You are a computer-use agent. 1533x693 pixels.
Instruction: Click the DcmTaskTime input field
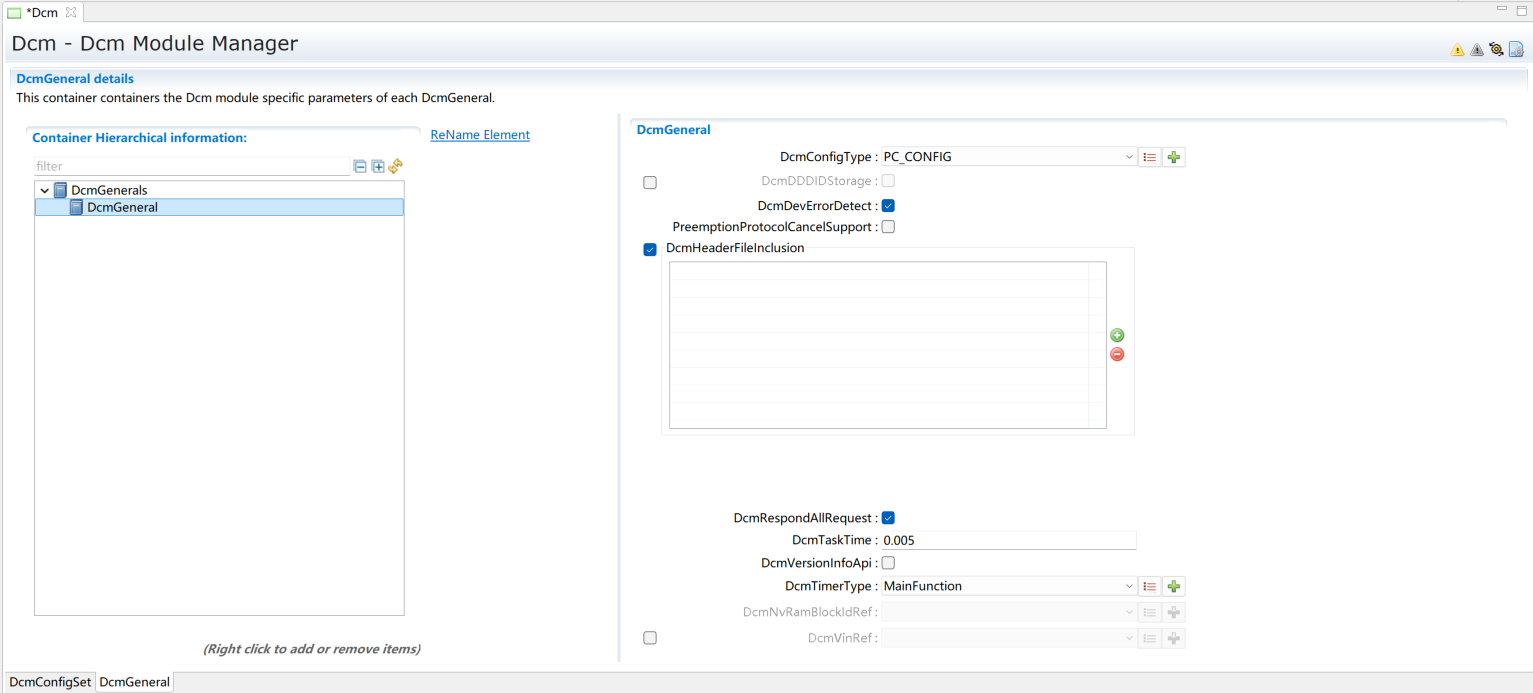coord(1008,540)
